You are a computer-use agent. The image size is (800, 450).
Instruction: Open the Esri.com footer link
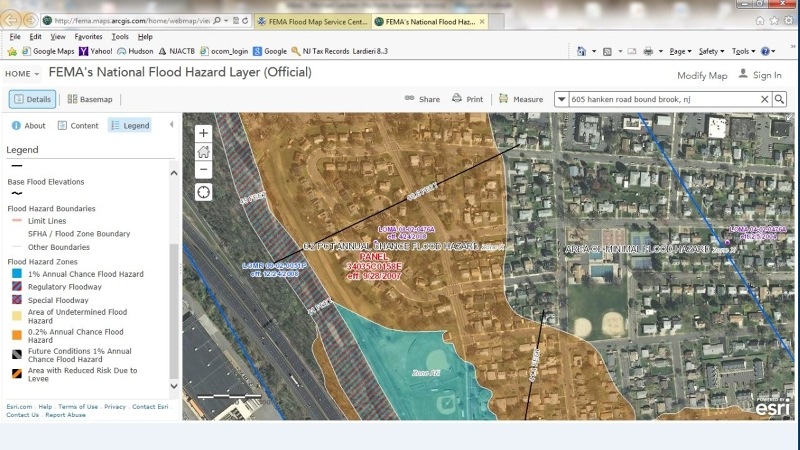click(19, 407)
